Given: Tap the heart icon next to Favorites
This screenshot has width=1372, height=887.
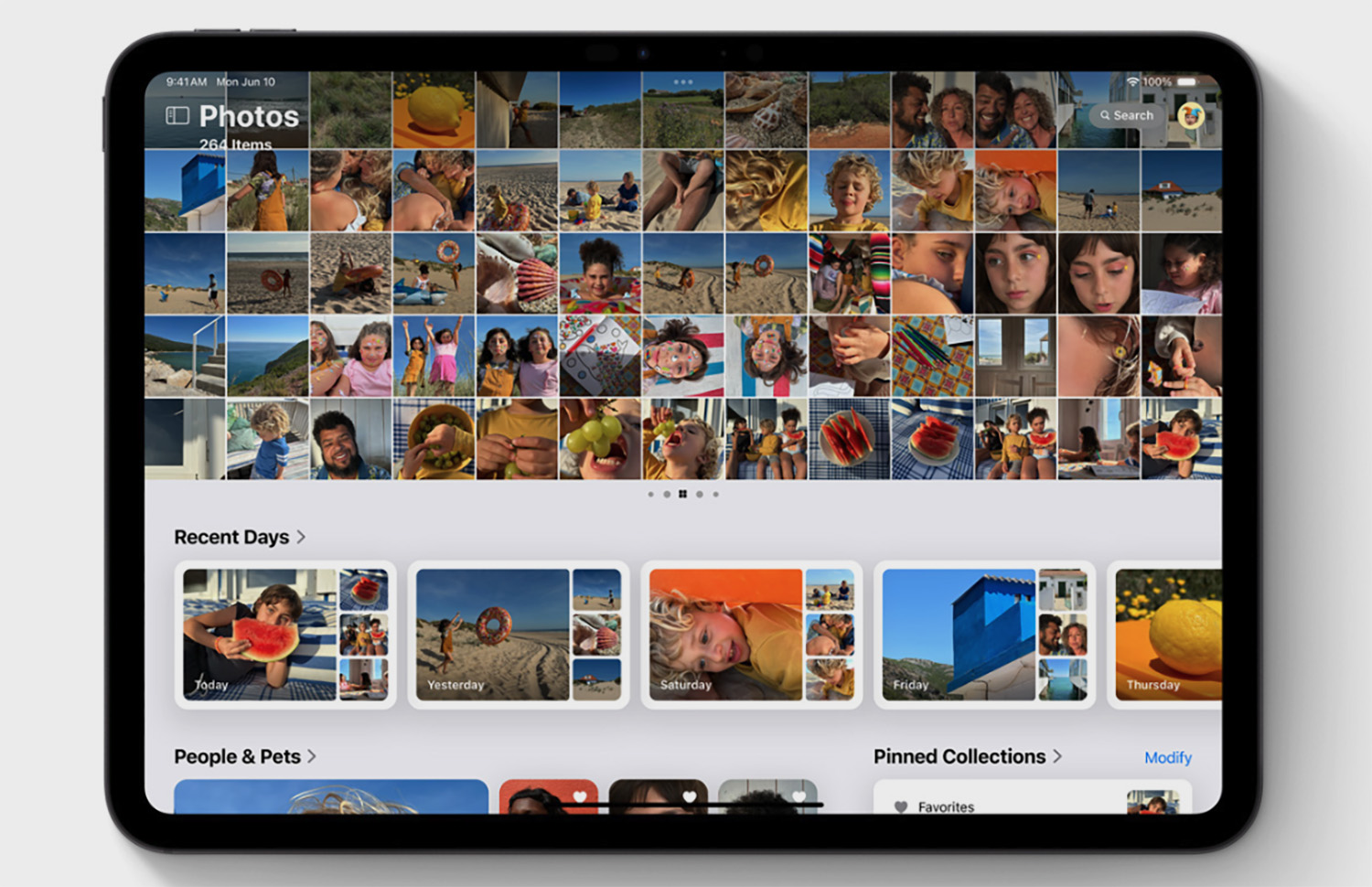Looking at the screenshot, I should pyautogui.click(x=901, y=807).
